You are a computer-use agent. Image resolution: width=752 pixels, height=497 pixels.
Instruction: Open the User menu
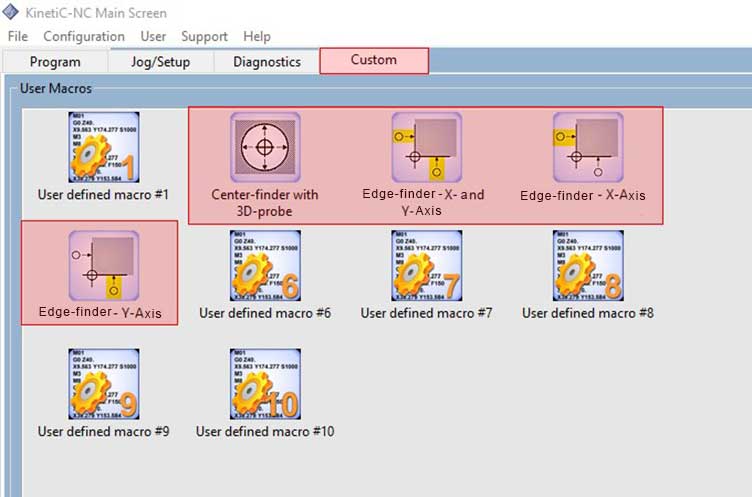(x=153, y=36)
